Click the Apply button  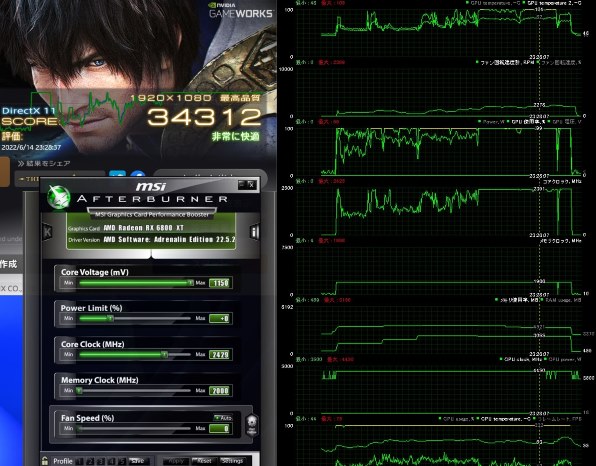coord(176,461)
